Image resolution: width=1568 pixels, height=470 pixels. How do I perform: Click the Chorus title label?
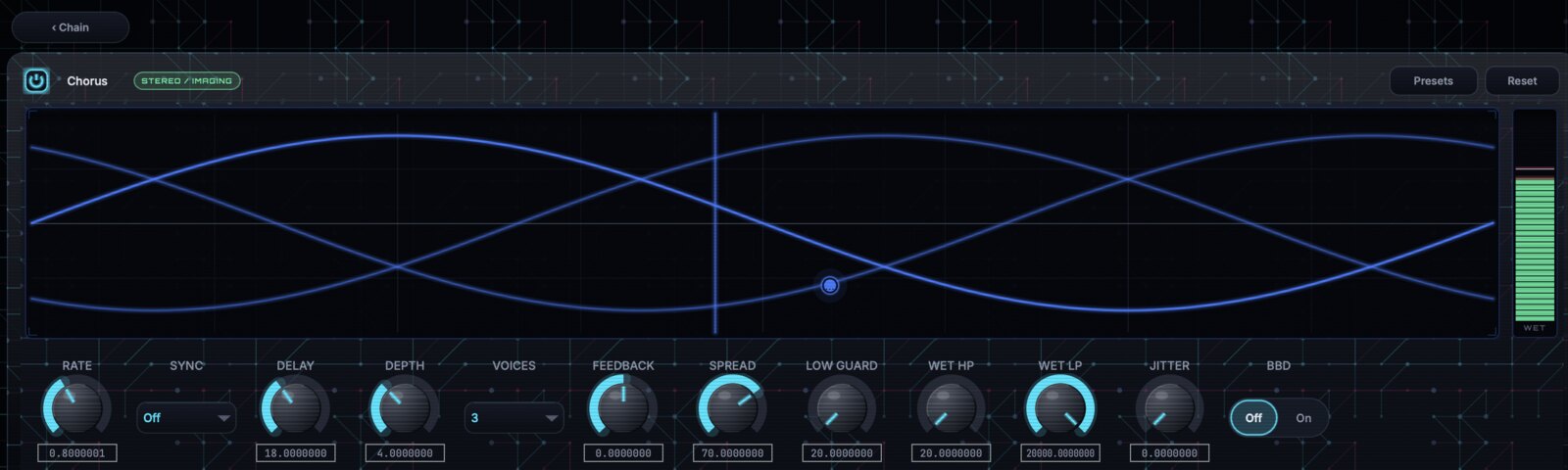point(87,81)
